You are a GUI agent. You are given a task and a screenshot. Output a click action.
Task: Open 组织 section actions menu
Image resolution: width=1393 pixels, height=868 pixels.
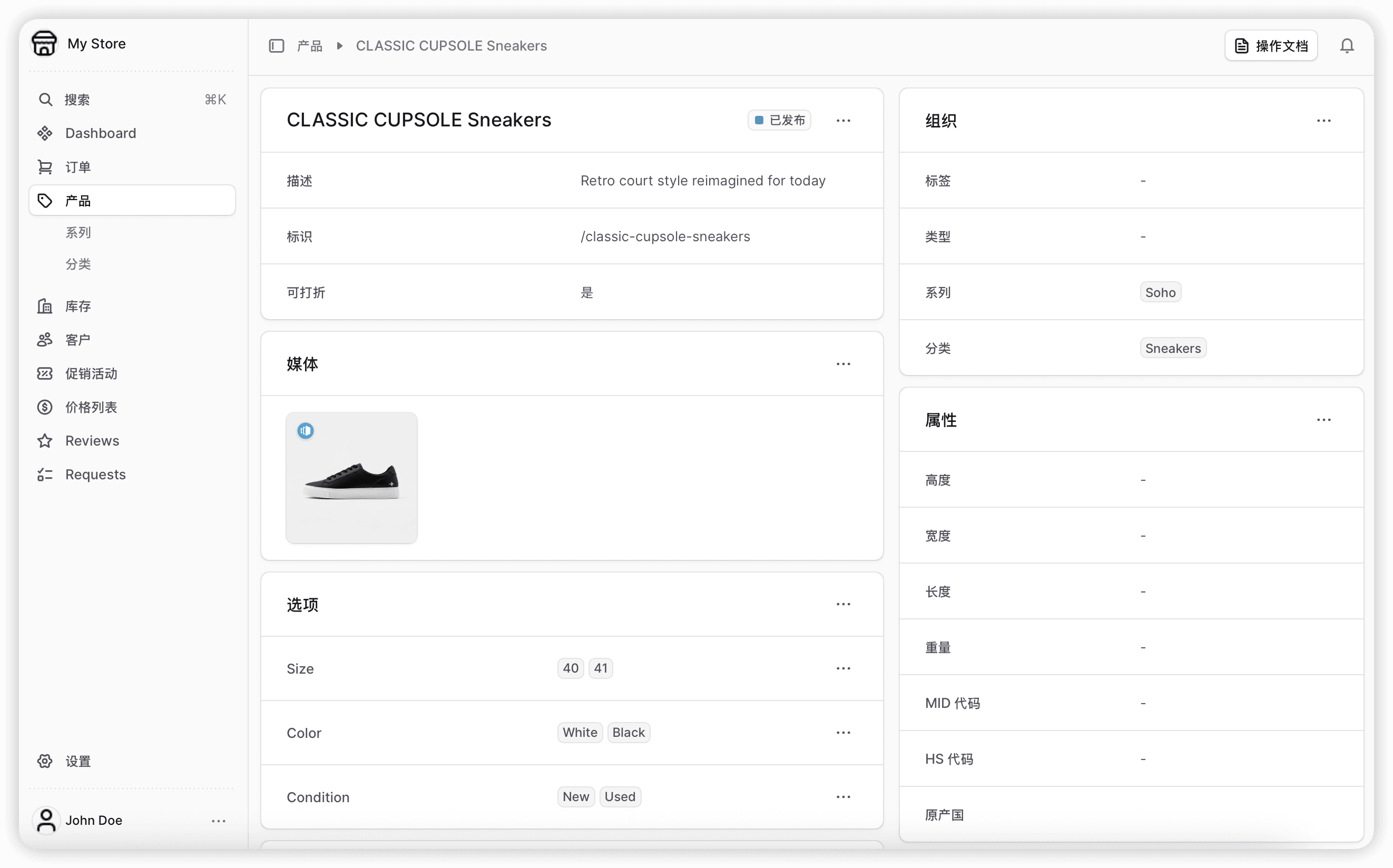click(x=1323, y=121)
